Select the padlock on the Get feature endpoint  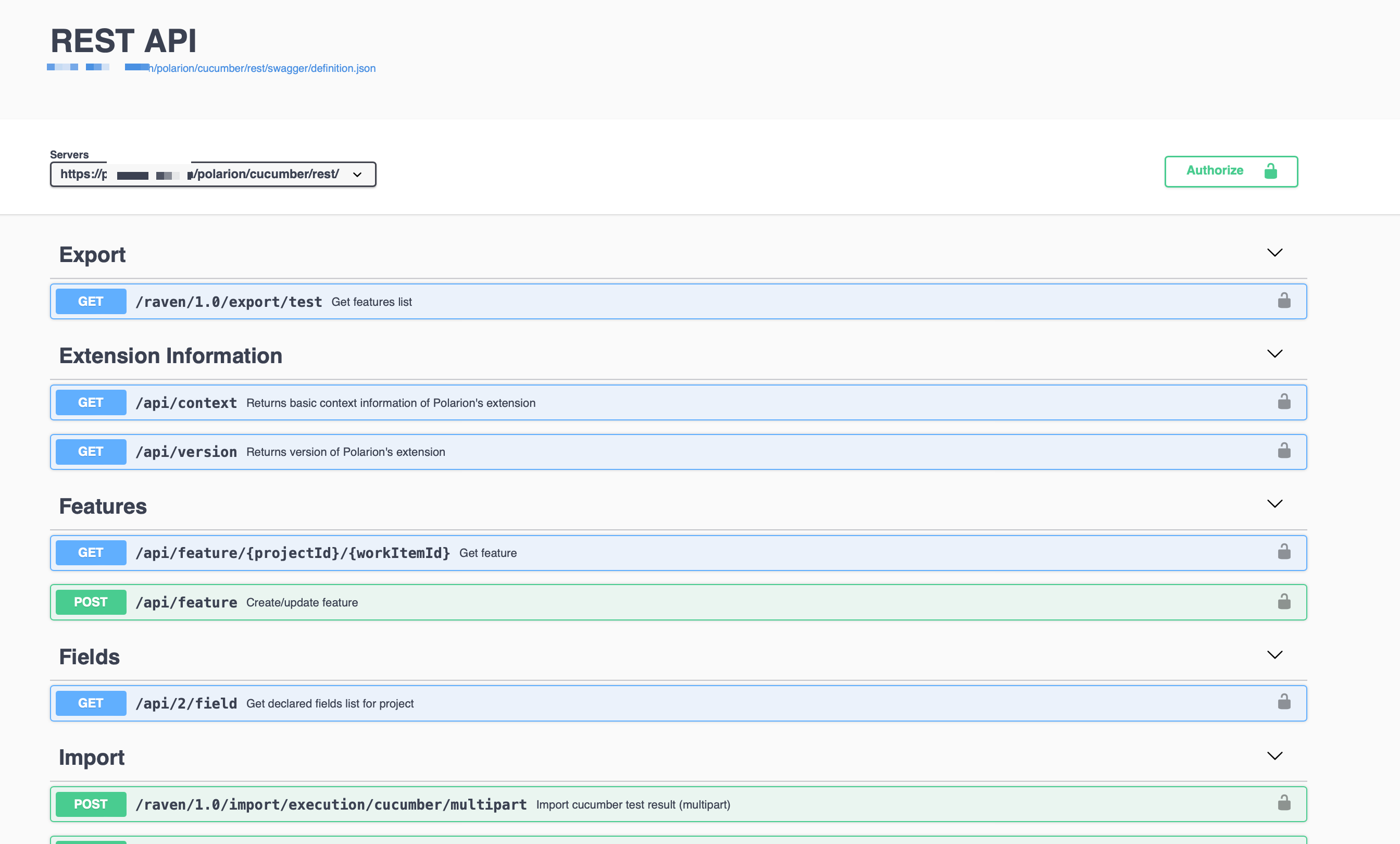coord(1285,552)
